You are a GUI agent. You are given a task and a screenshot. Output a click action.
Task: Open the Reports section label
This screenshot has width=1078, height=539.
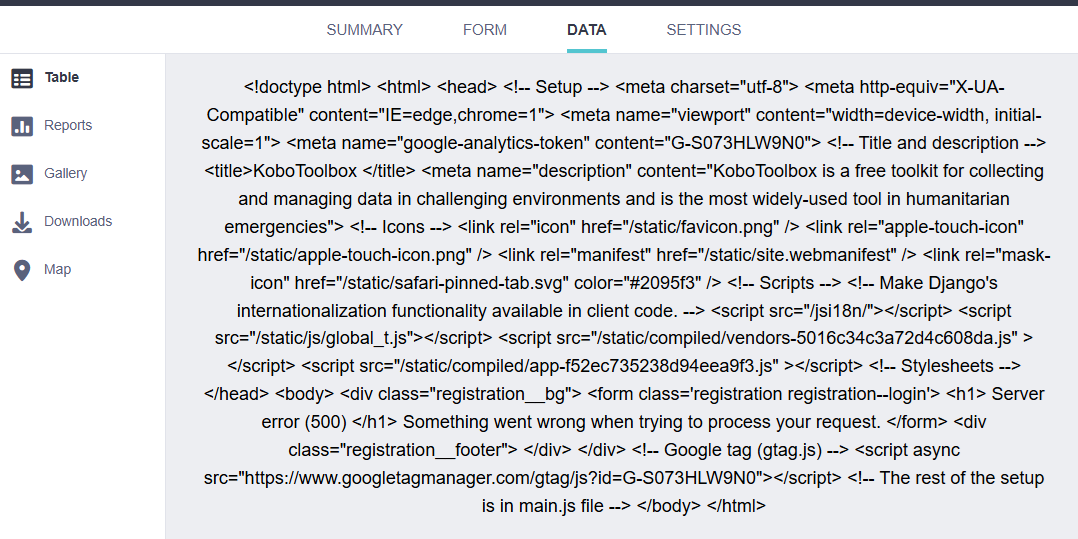click(x=68, y=125)
